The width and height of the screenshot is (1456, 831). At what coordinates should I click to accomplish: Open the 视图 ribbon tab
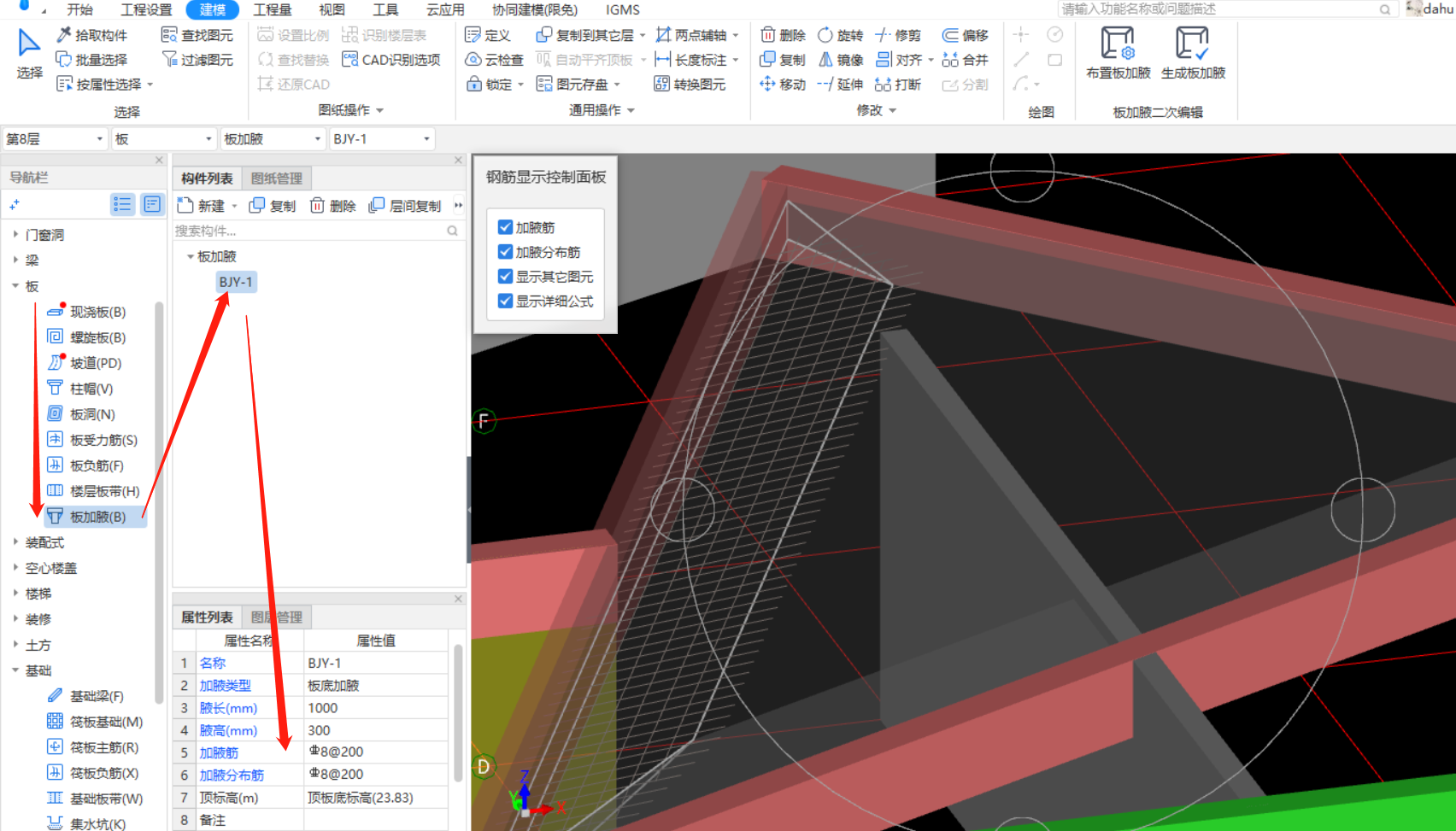point(332,9)
